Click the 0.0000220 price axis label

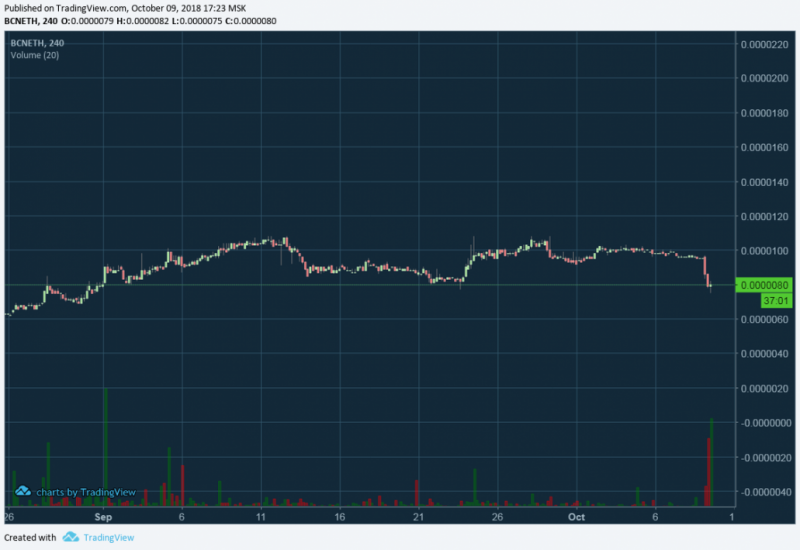coord(764,44)
